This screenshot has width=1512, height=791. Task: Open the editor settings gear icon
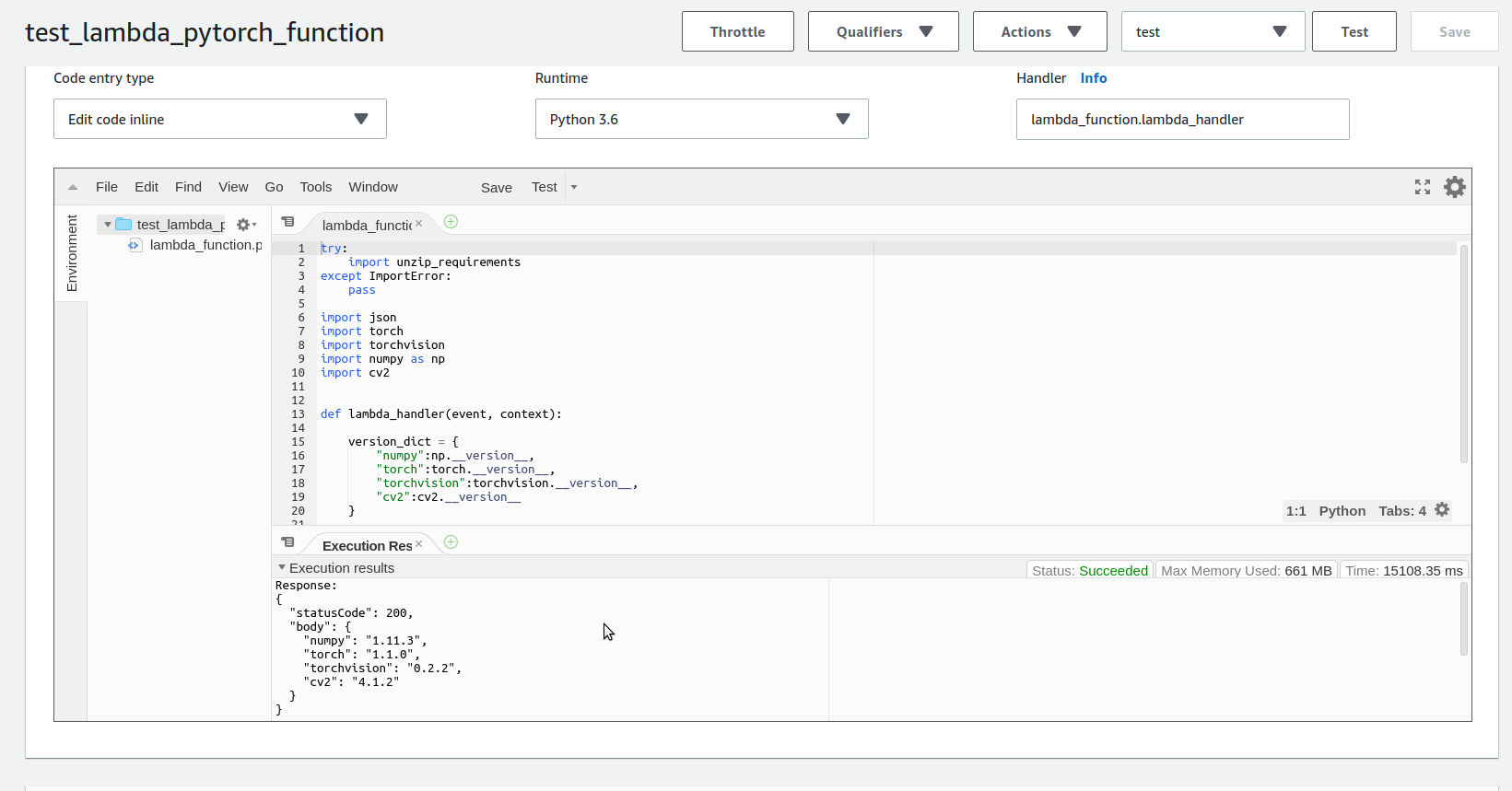[1454, 187]
